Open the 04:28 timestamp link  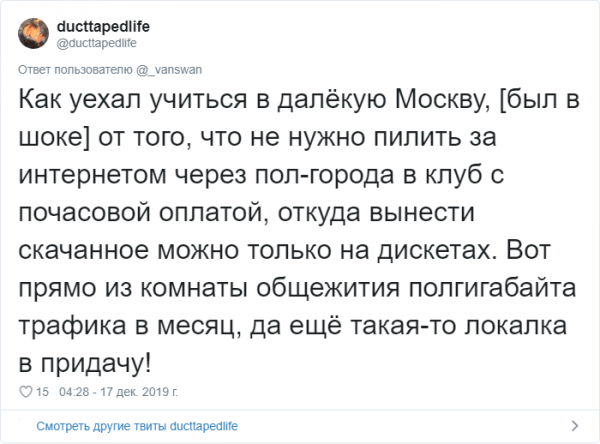(x=74, y=392)
